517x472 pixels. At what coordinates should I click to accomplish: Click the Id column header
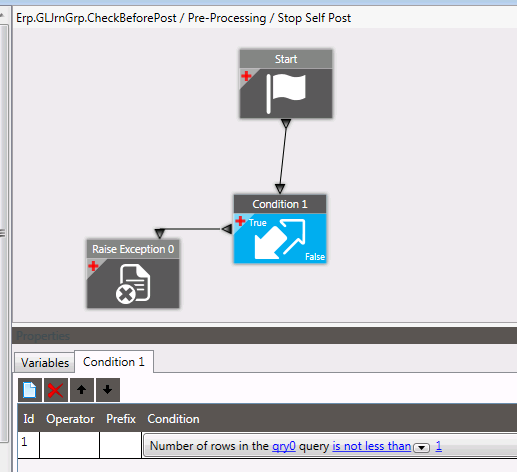[29, 419]
